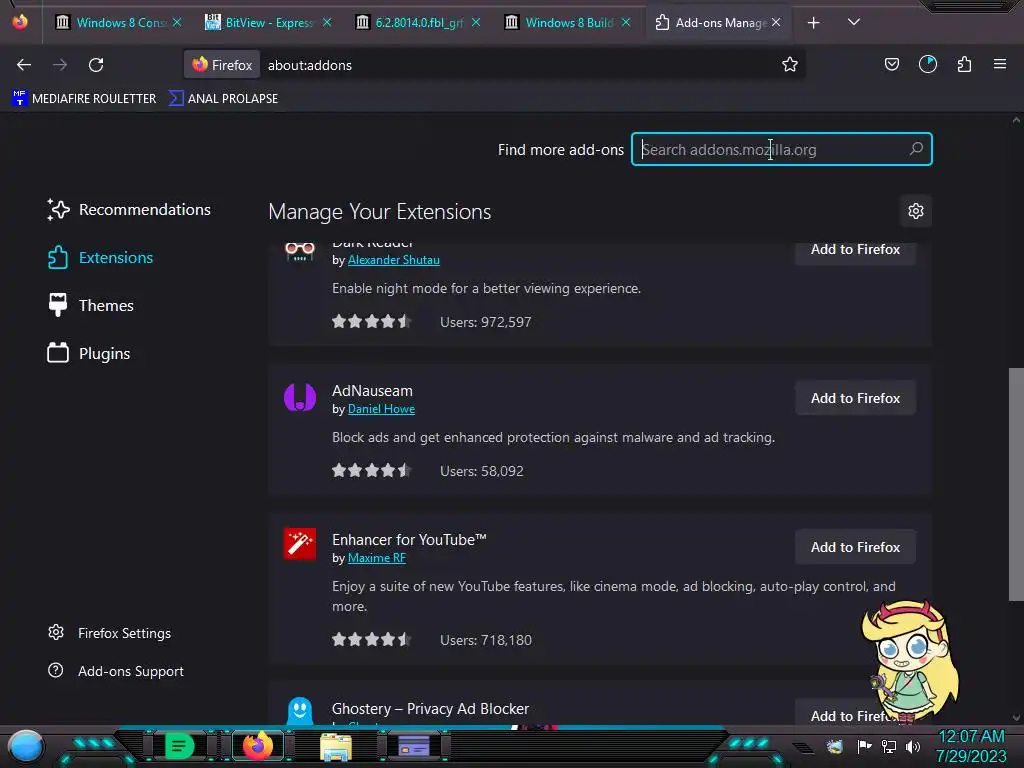Open the network tray icon
Image resolution: width=1024 pixels, height=768 pixels.
pos(888,746)
